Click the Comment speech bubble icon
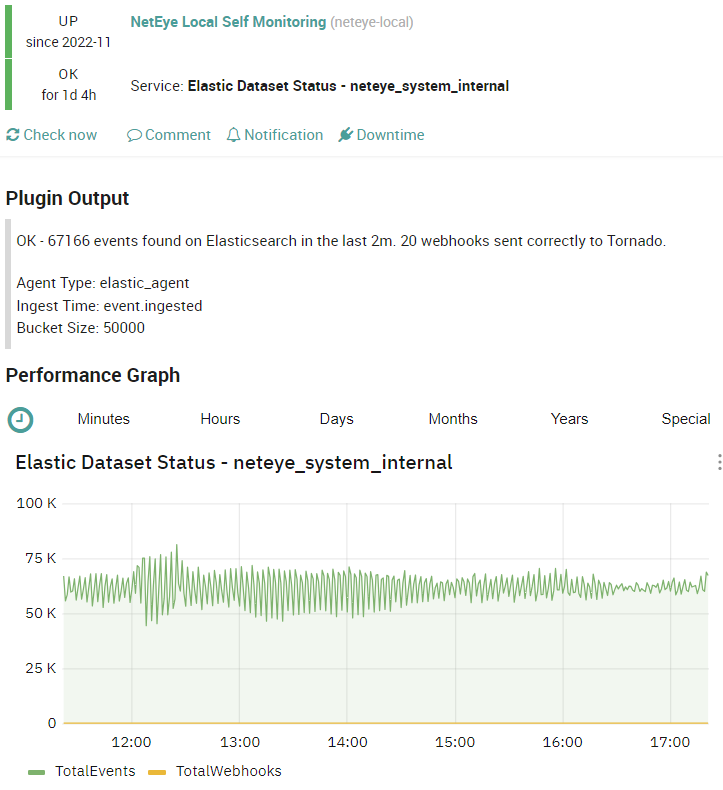 tap(134, 135)
